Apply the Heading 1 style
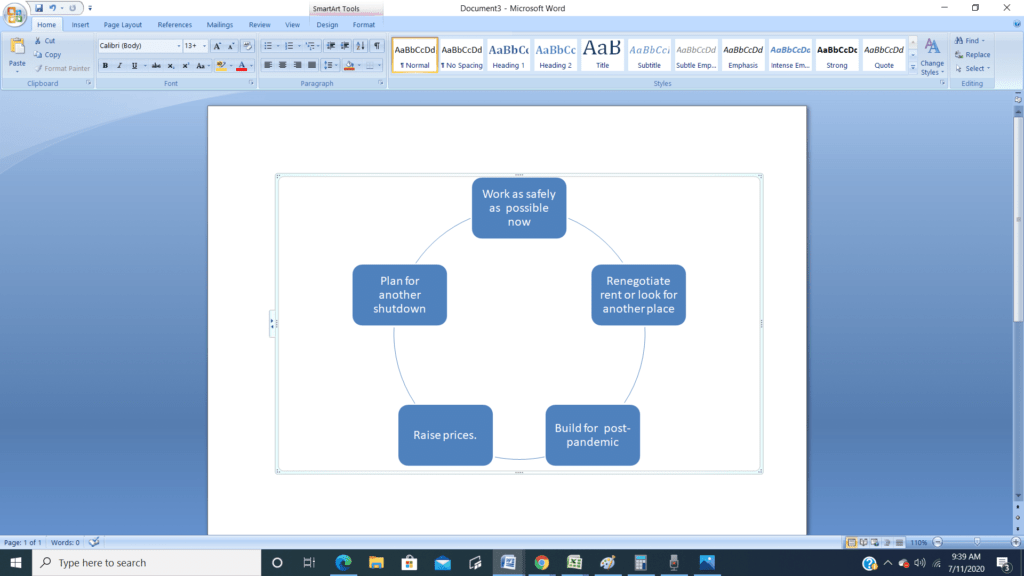This screenshot has width=1024, height=576. (x=508, y=54)
